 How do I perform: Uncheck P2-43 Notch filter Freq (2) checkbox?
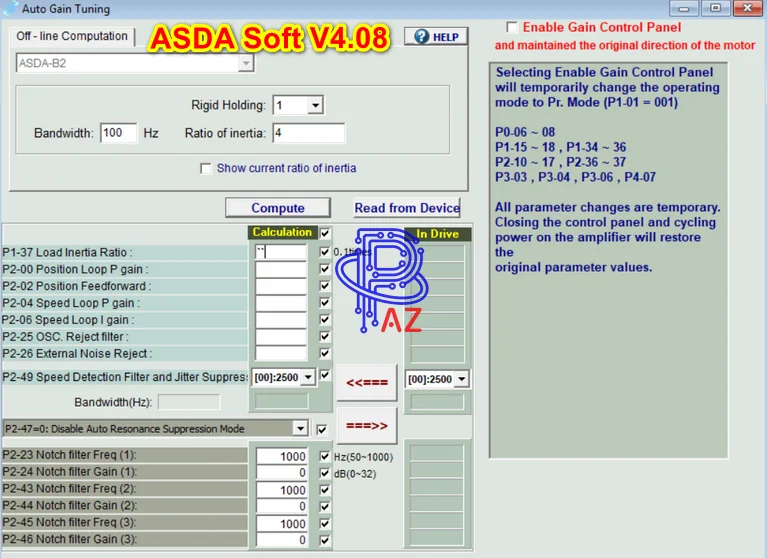[324, 490]
